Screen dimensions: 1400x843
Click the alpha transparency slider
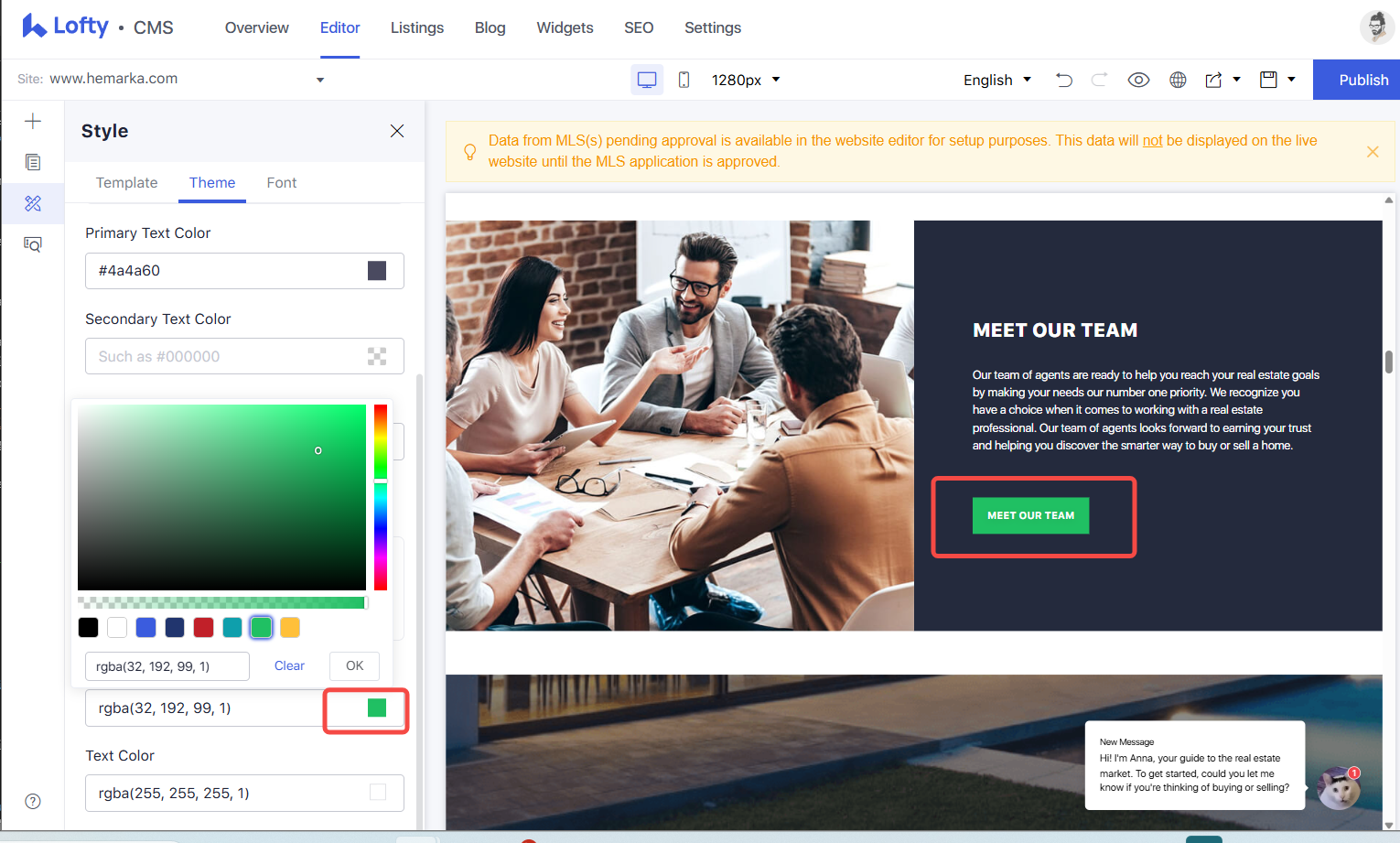222,602
